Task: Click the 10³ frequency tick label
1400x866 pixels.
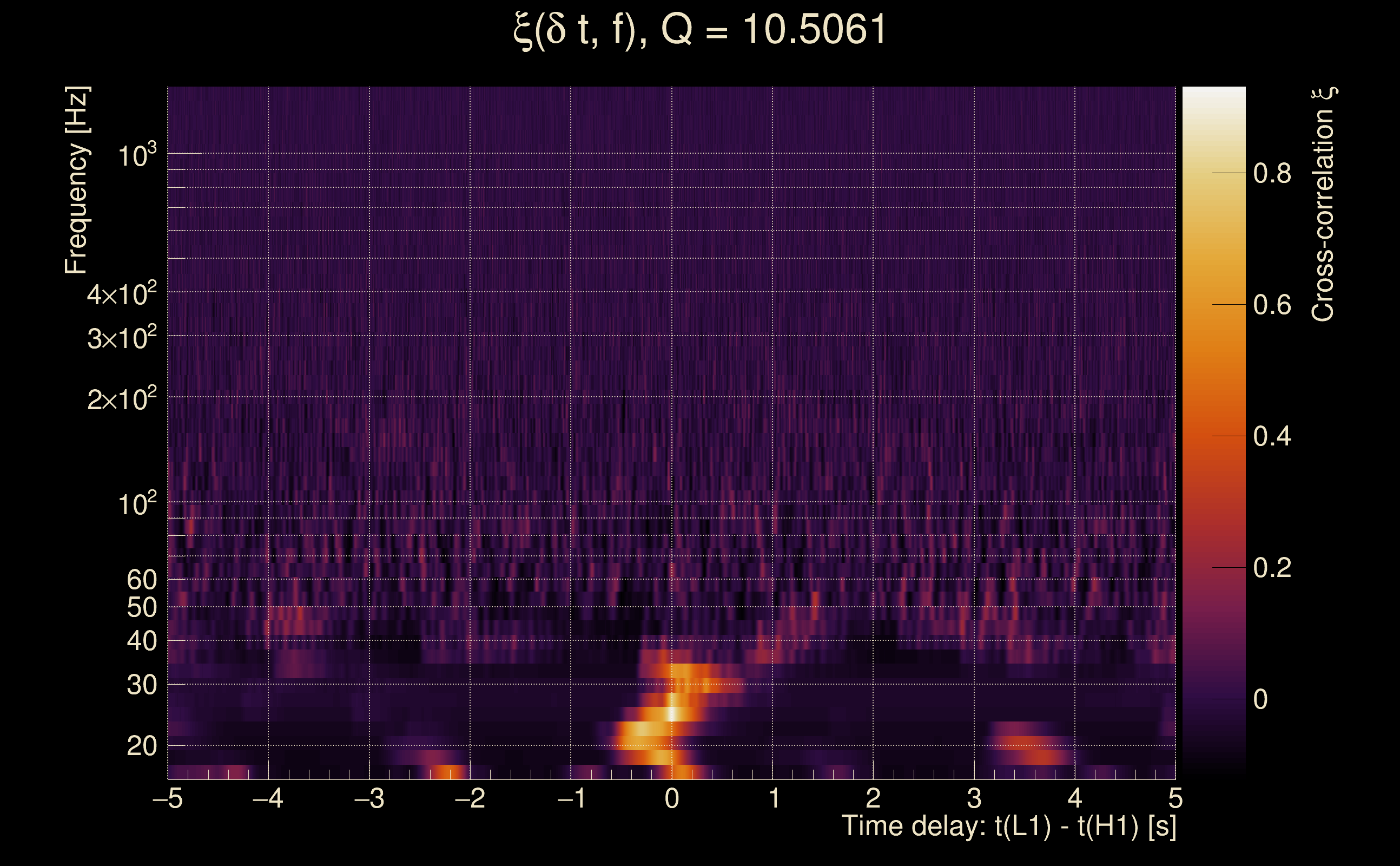Action: pyautogui.click(x=137, y=155)
